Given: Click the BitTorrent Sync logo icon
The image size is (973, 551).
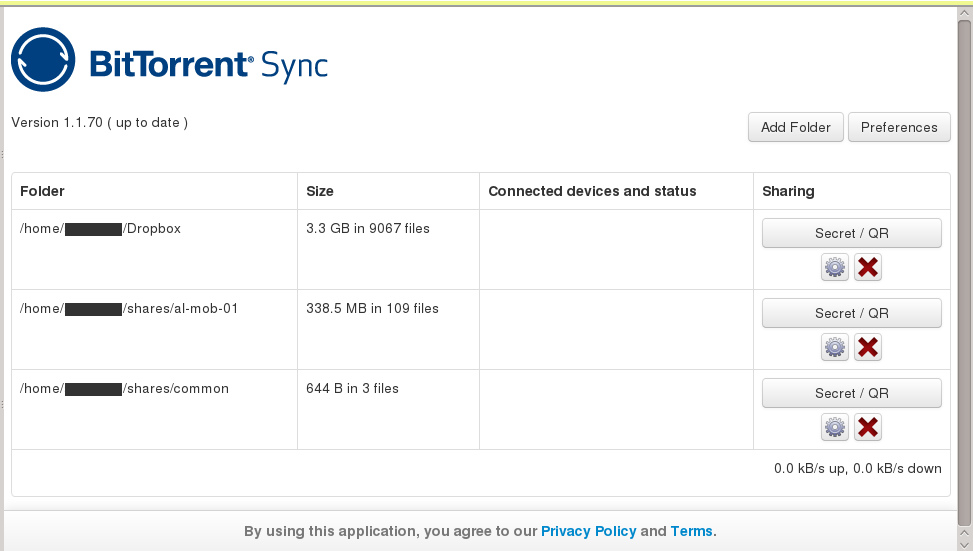Looking at the screenshot, I should point(43,60).
